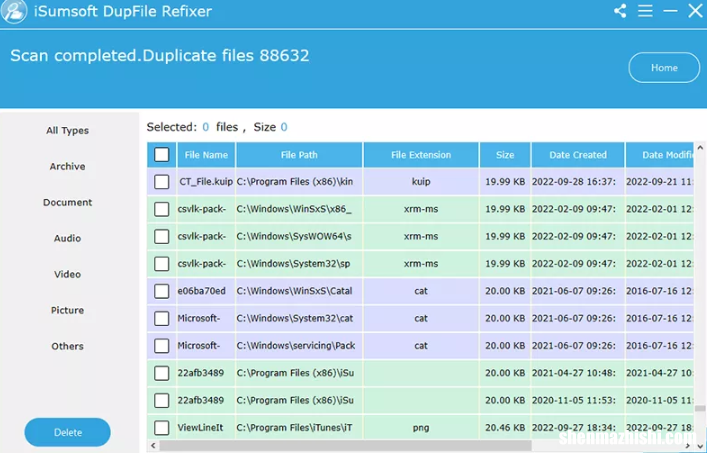
Task: Click the horizontal scrollbar thumb
Action: 345,446
